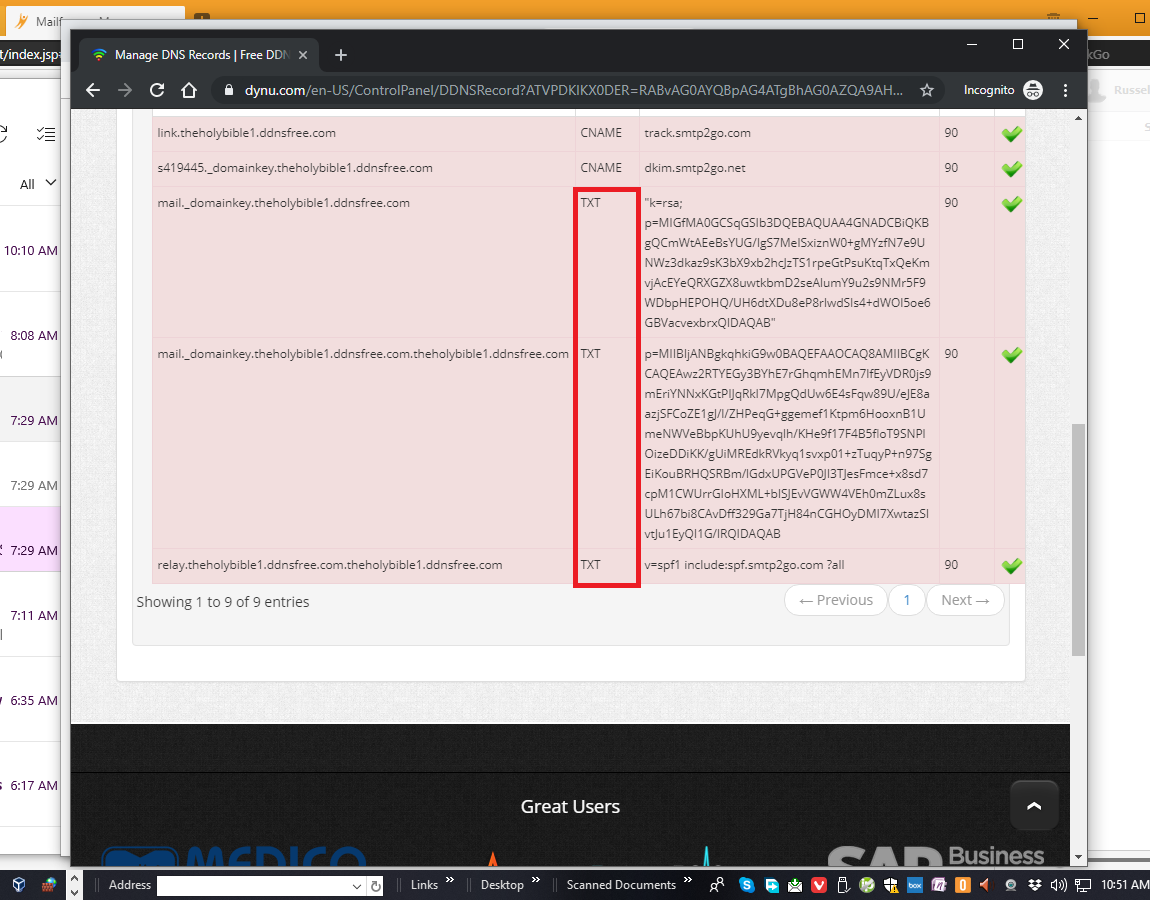The image size is (1150, 900).
Task: Reload the Dynu DNS records page
Action: coord(157,90)
